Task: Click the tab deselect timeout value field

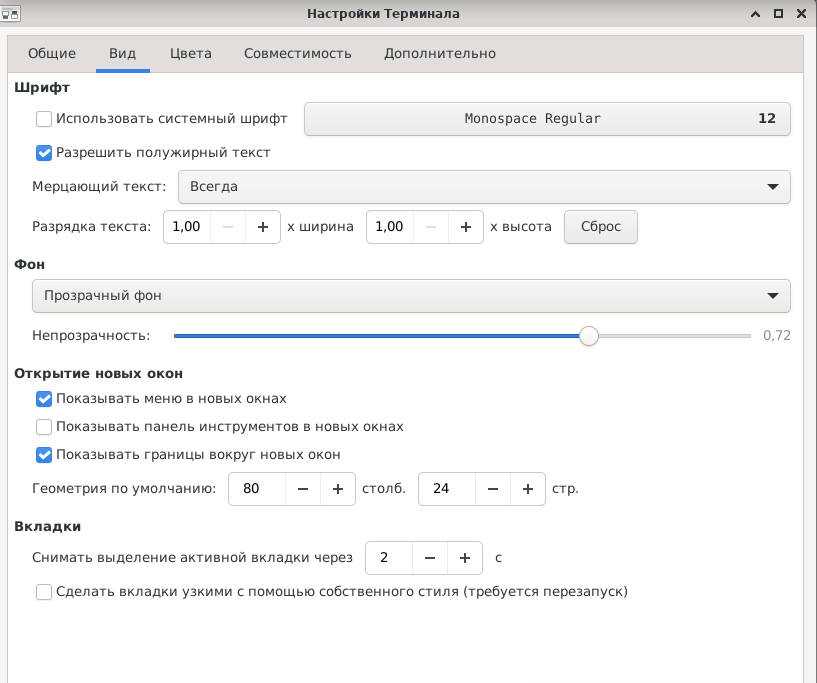Action: pos(388,558)
